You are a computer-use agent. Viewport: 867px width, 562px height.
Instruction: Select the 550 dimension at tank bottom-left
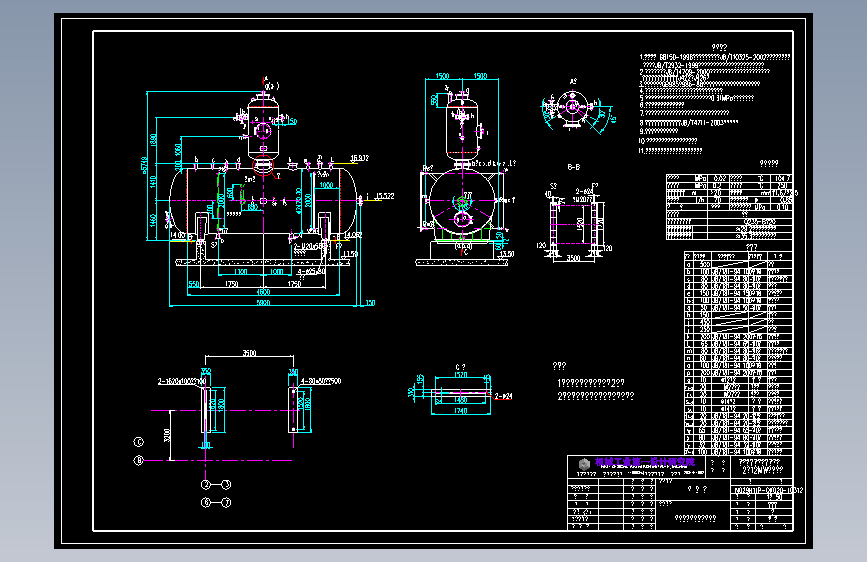coord(194,284)
